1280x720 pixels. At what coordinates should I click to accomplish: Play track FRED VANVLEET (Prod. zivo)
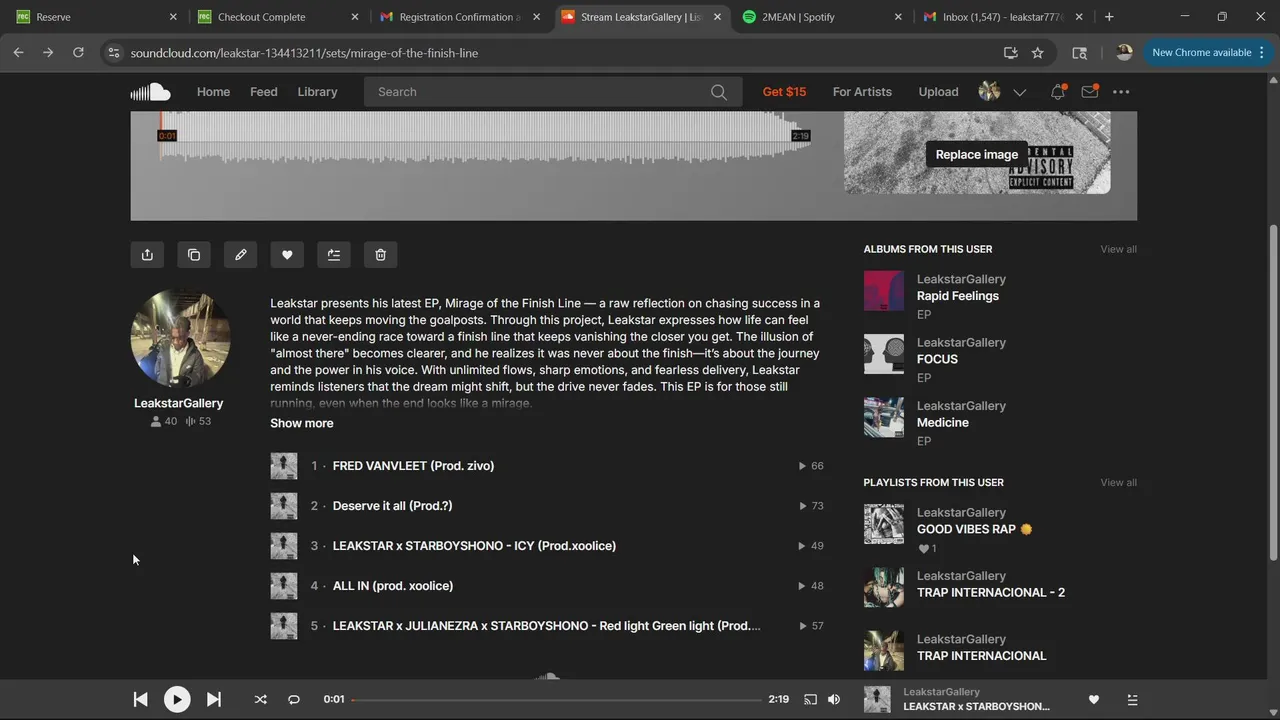413,466
